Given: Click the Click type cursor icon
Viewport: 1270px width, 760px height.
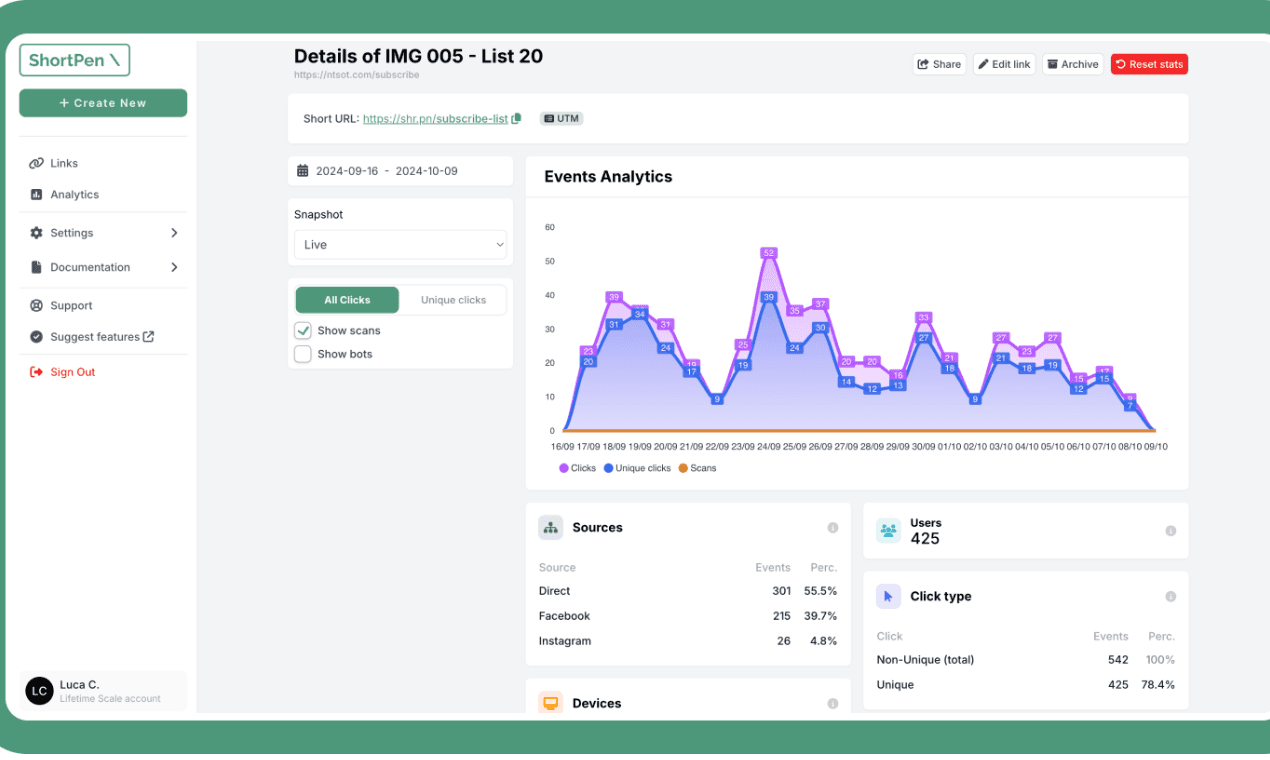Looking at the screenshot, I should click(x=888, y=596).
